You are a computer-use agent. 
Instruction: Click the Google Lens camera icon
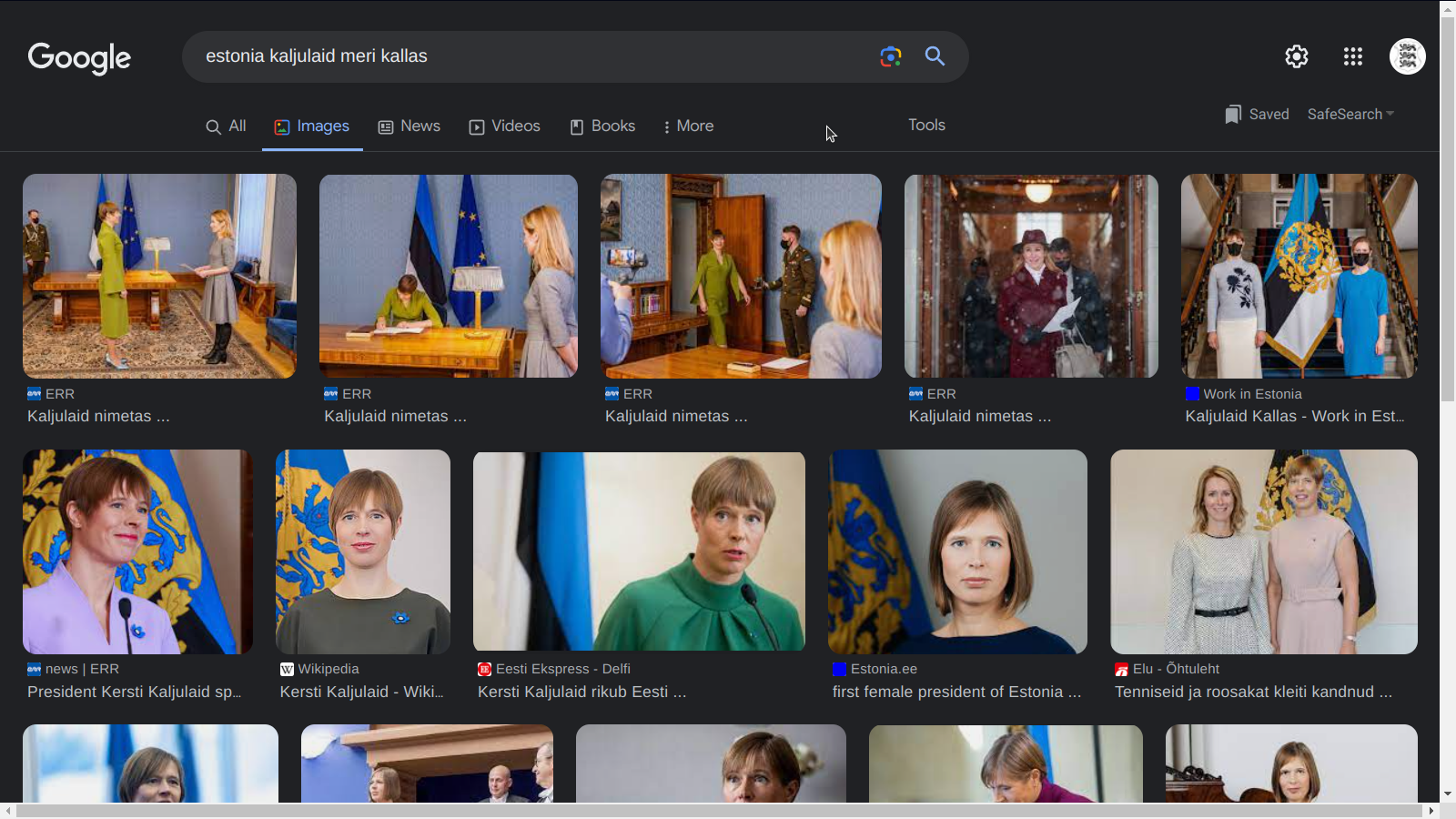(x=890, y=56)
